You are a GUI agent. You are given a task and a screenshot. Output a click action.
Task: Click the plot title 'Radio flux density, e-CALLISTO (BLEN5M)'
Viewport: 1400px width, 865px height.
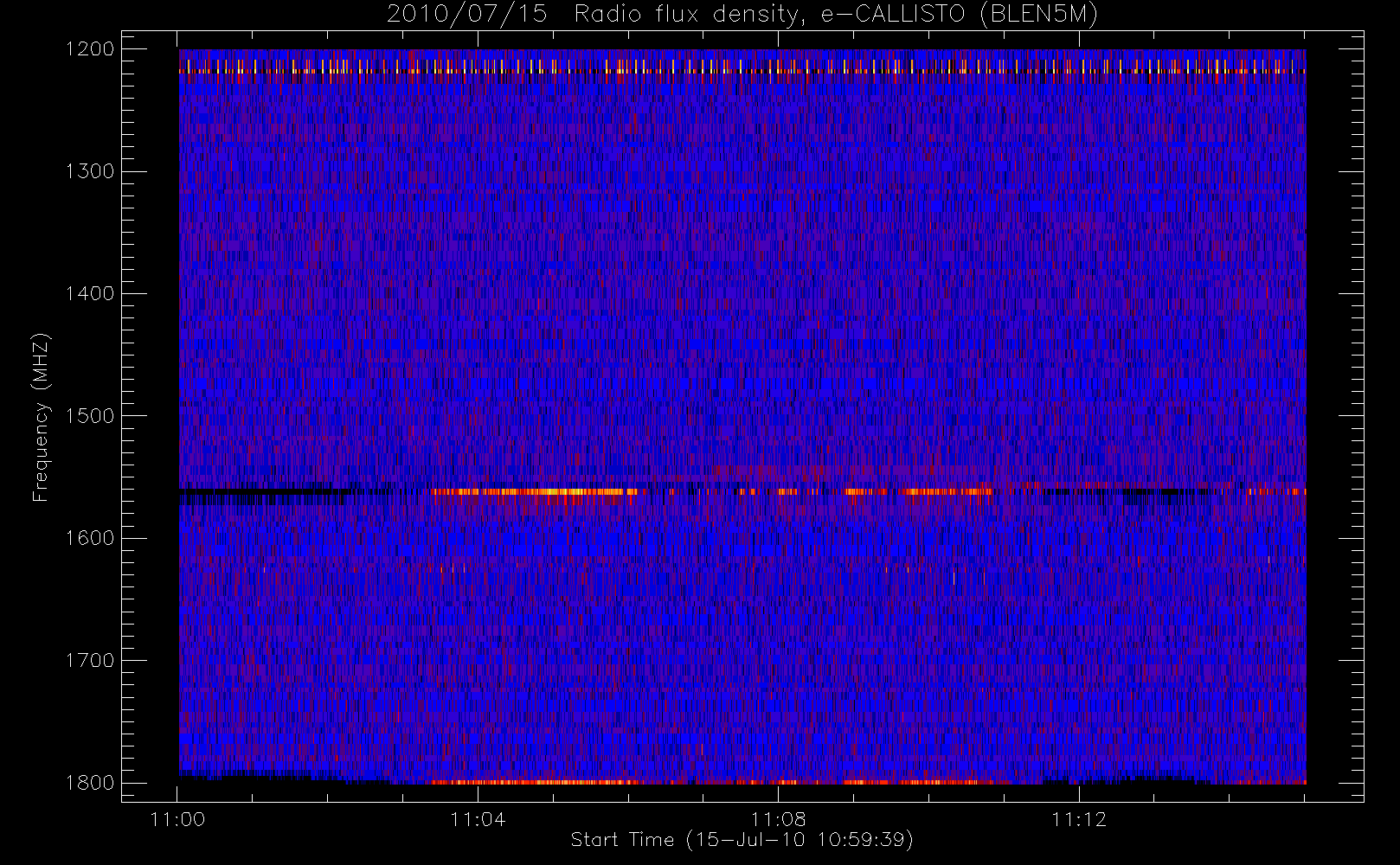[x=836, y=14]
